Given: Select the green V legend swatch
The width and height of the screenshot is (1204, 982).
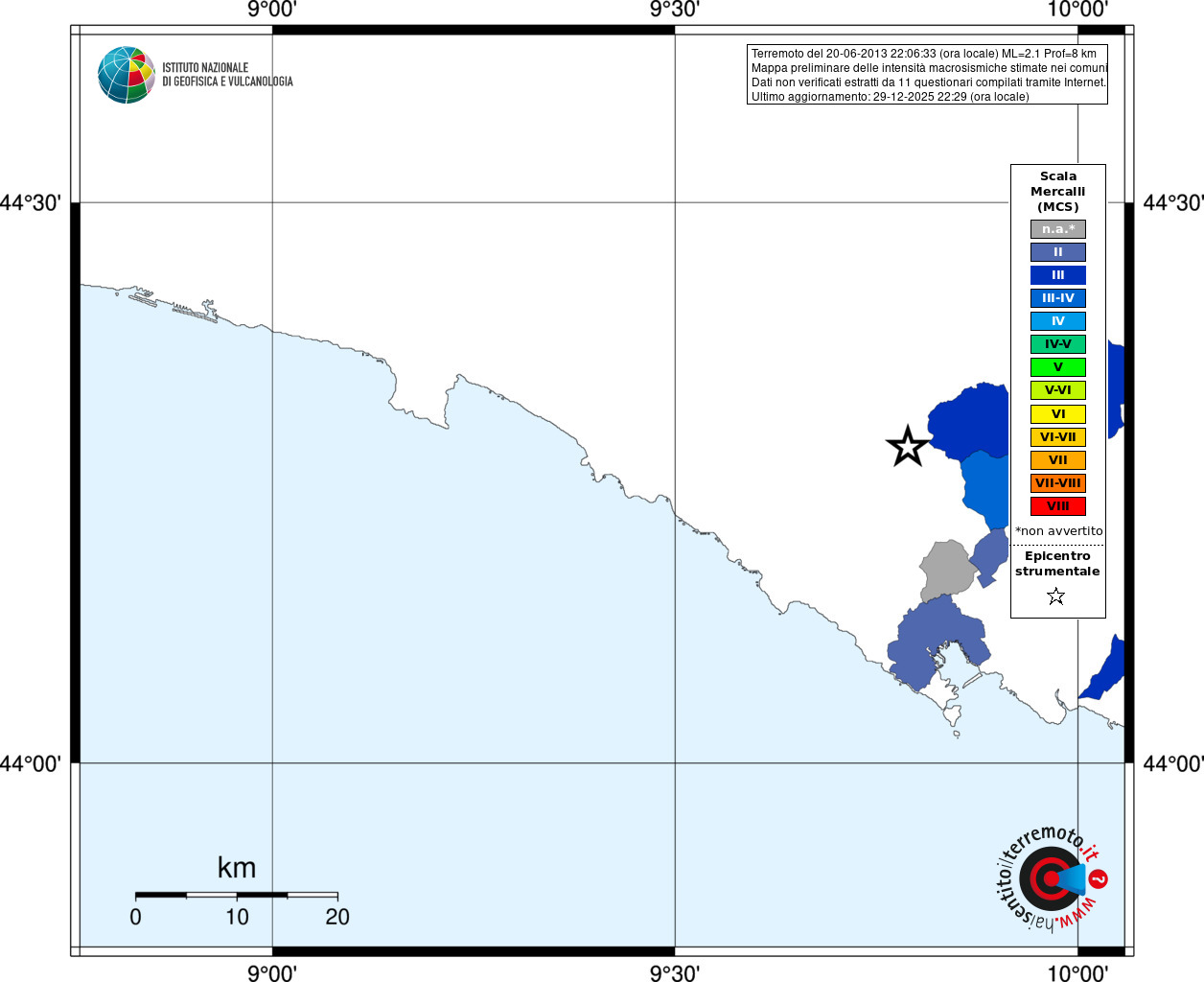Looking at the screenshot, I should click(x=1058, y=367).
